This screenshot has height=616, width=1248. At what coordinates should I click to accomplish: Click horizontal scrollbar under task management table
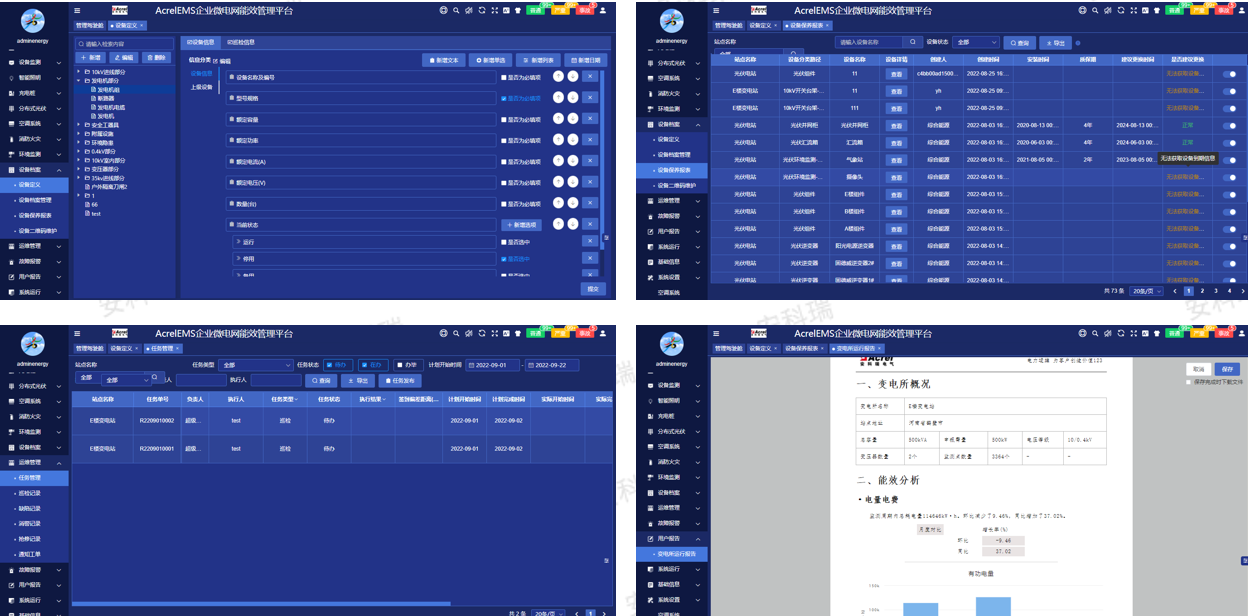[260, 603]
